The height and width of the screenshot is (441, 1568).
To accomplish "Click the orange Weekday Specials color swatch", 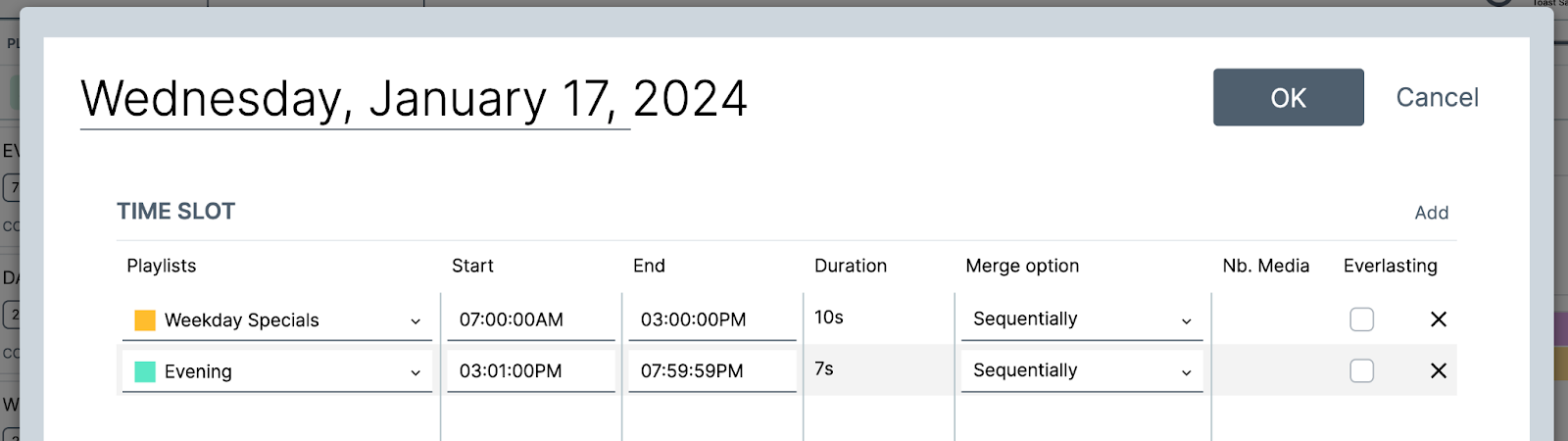I will 145,320.
